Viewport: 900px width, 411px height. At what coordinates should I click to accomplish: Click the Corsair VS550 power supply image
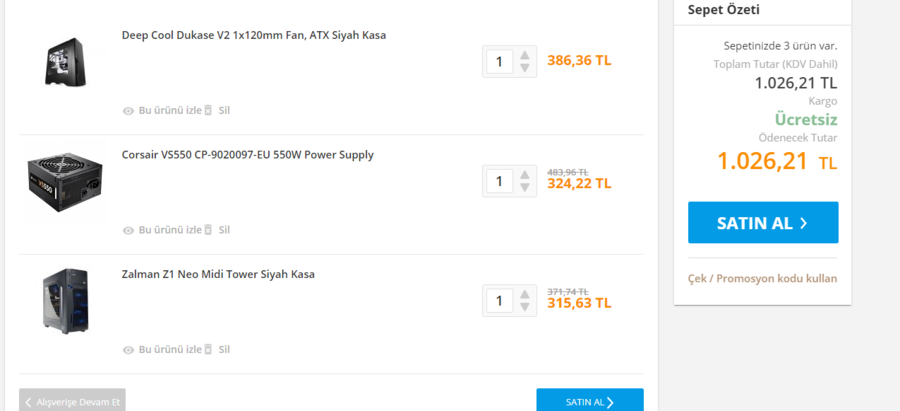click(x=65, y=181)
